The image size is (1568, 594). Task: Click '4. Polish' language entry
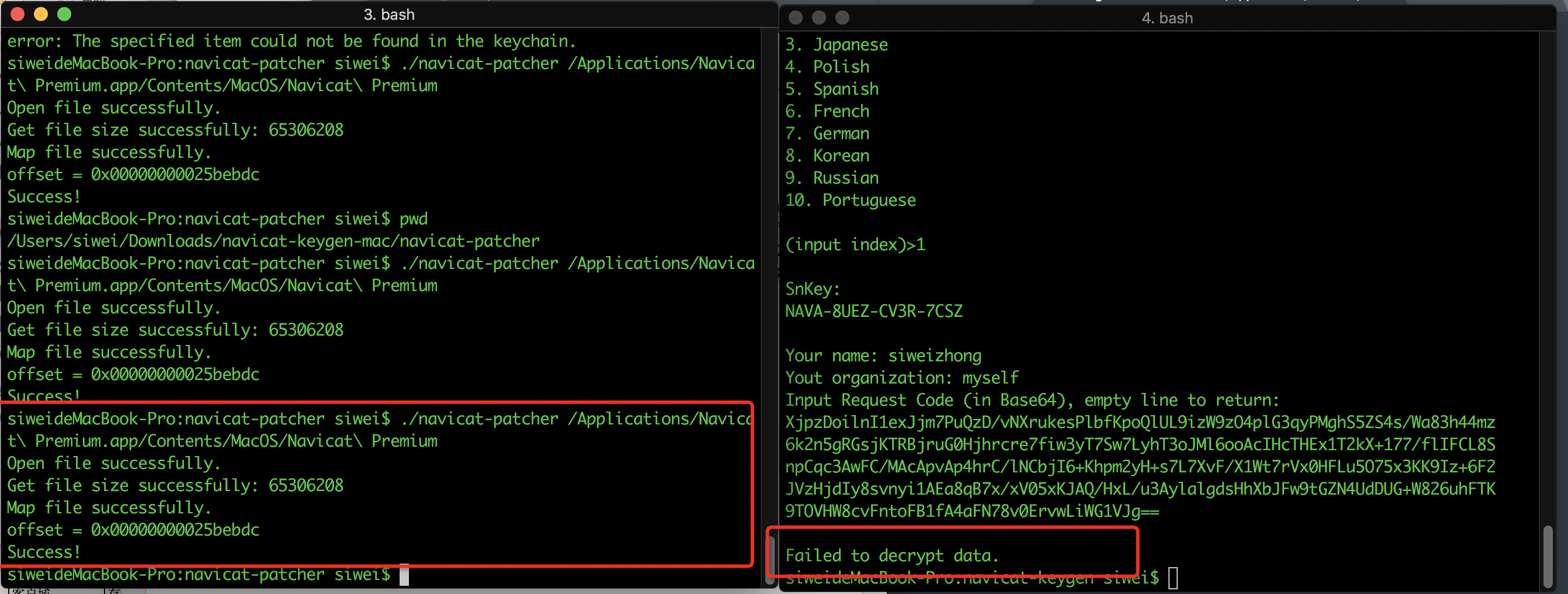[827, 67]
